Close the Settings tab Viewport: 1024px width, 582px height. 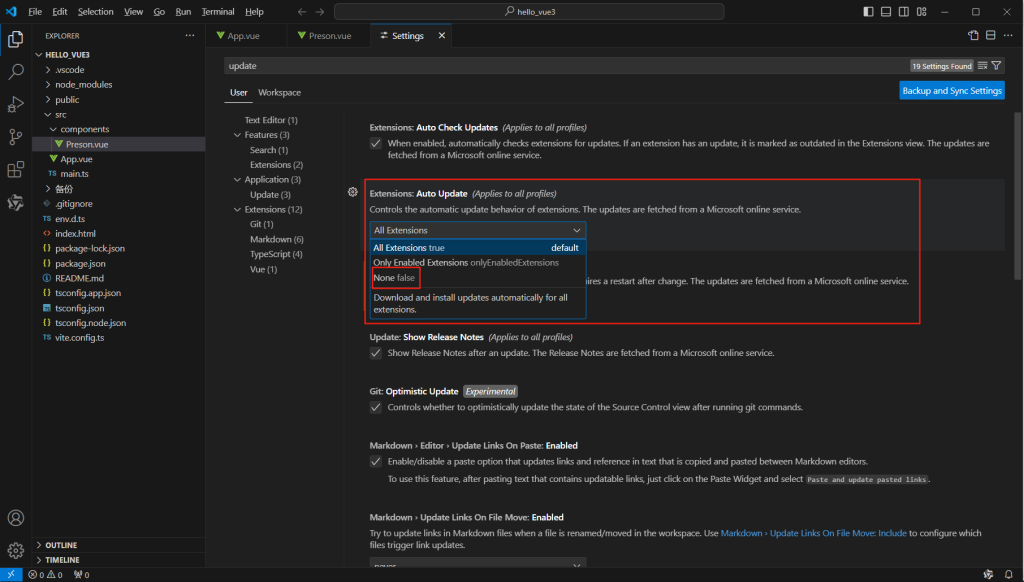coord(441,35)
